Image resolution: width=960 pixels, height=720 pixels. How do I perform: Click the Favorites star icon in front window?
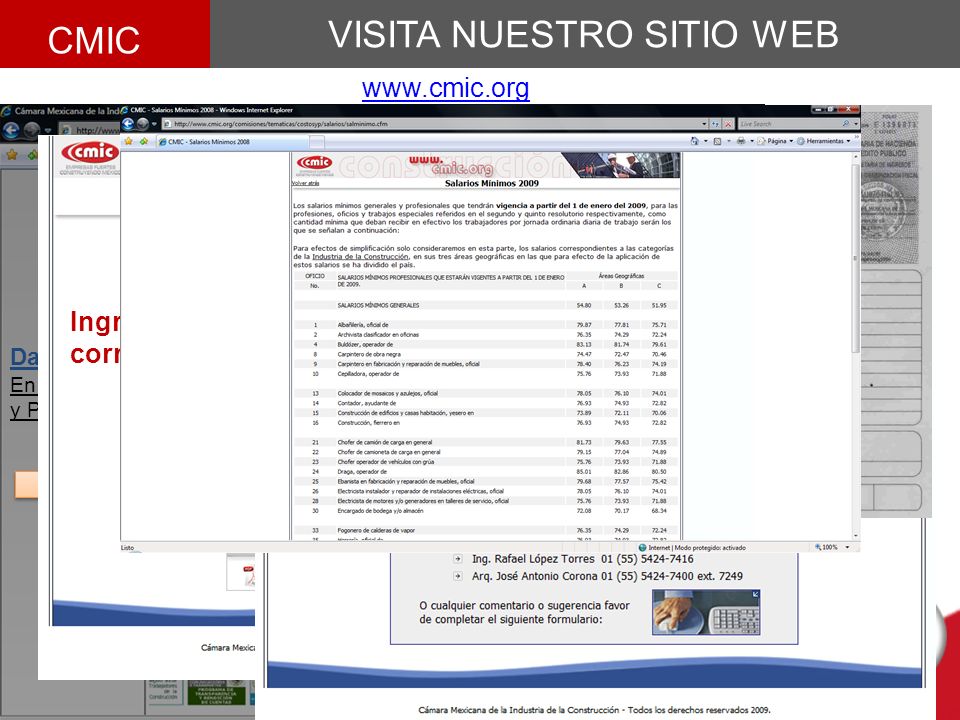pyautogui.click(x=129, y=141)
